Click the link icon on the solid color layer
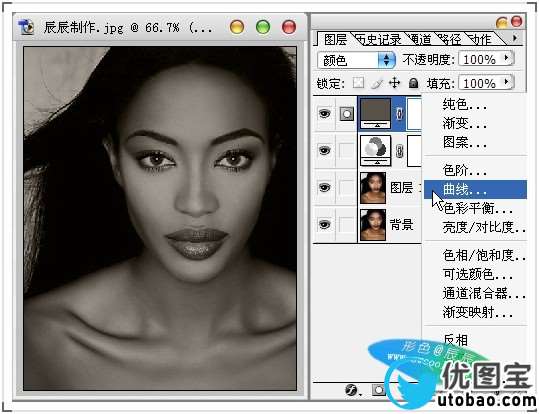539x414 pixels. point(399,114)
